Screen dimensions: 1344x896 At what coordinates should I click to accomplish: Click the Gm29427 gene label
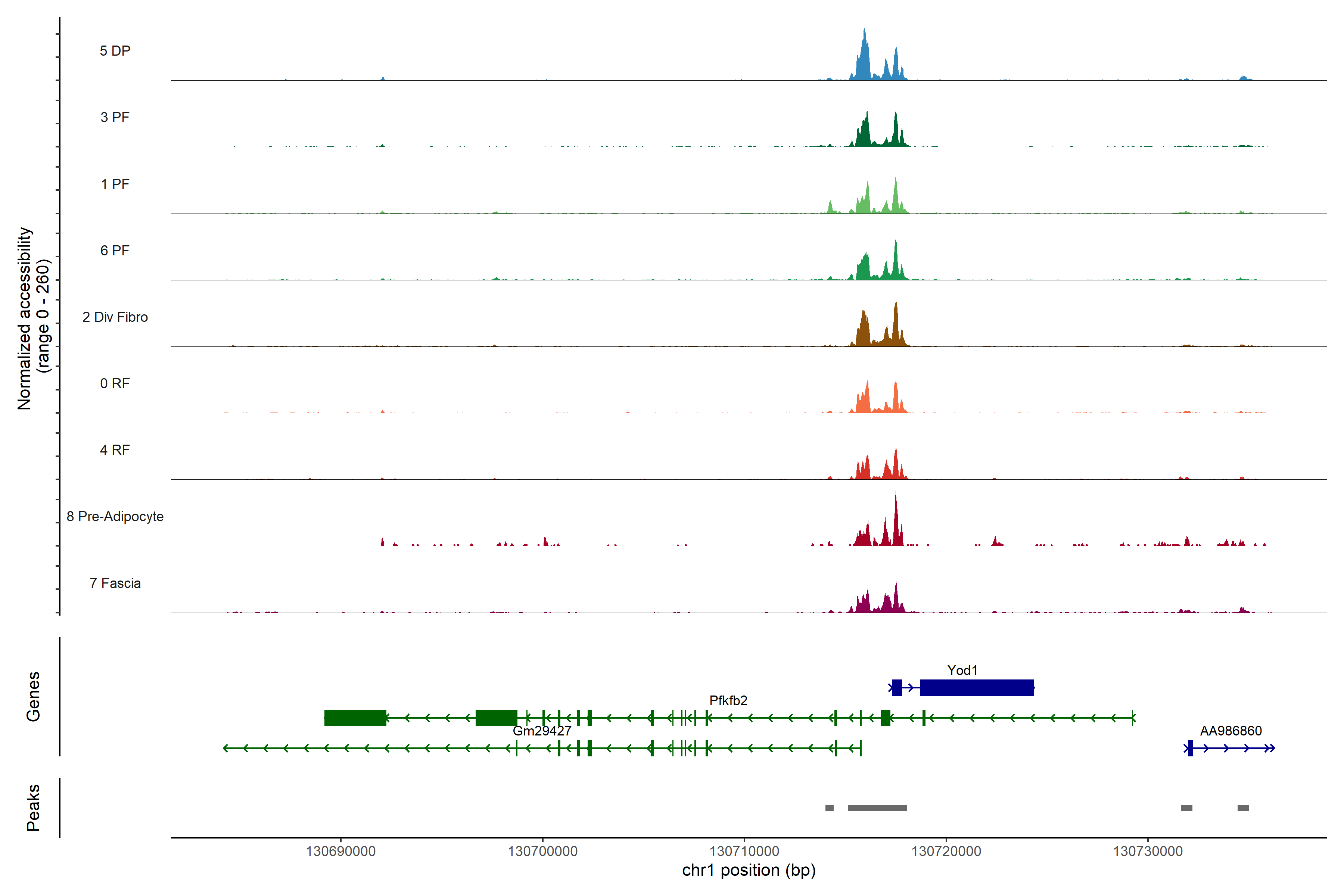pos(542,731)
